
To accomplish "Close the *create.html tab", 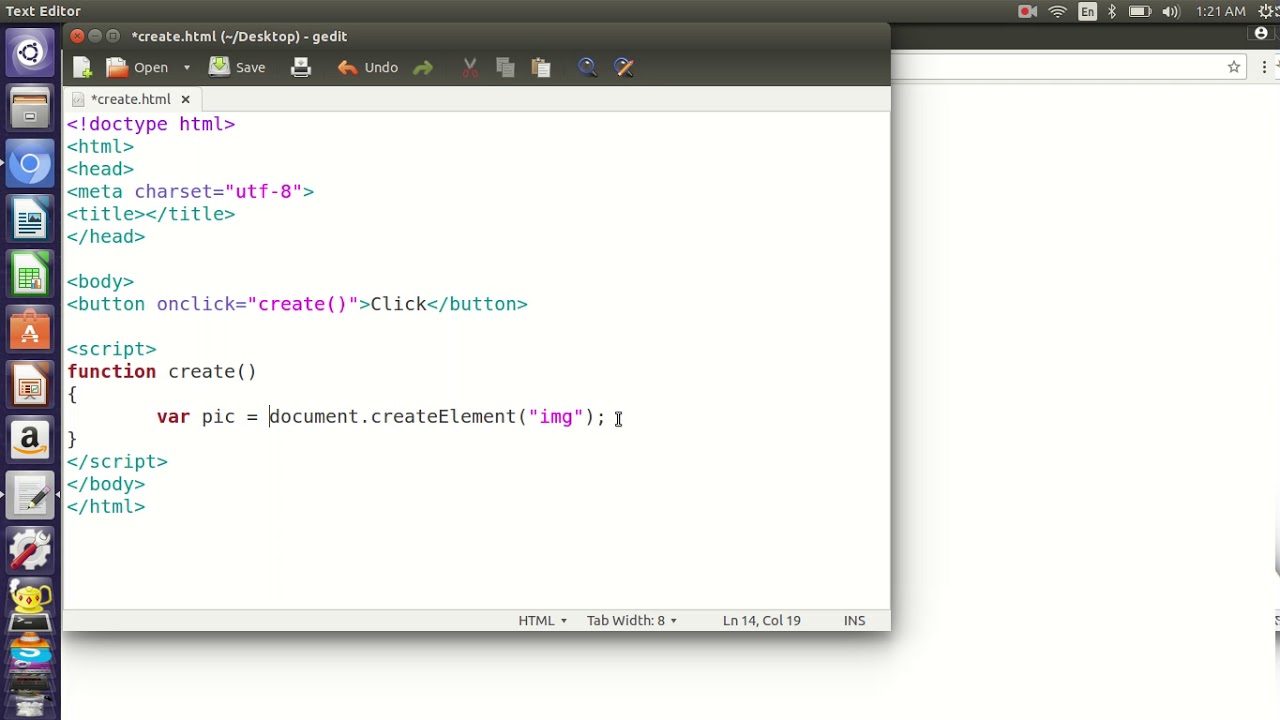I will (x=185, y=100).
